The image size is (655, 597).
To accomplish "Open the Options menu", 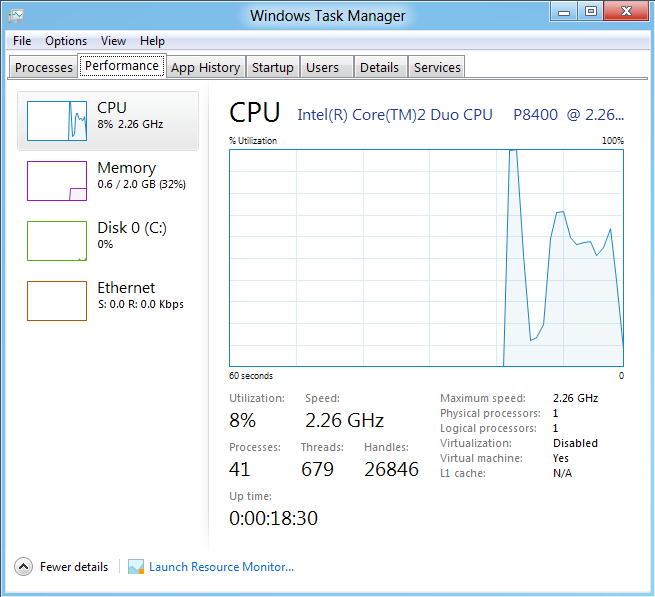I will 66,41.
